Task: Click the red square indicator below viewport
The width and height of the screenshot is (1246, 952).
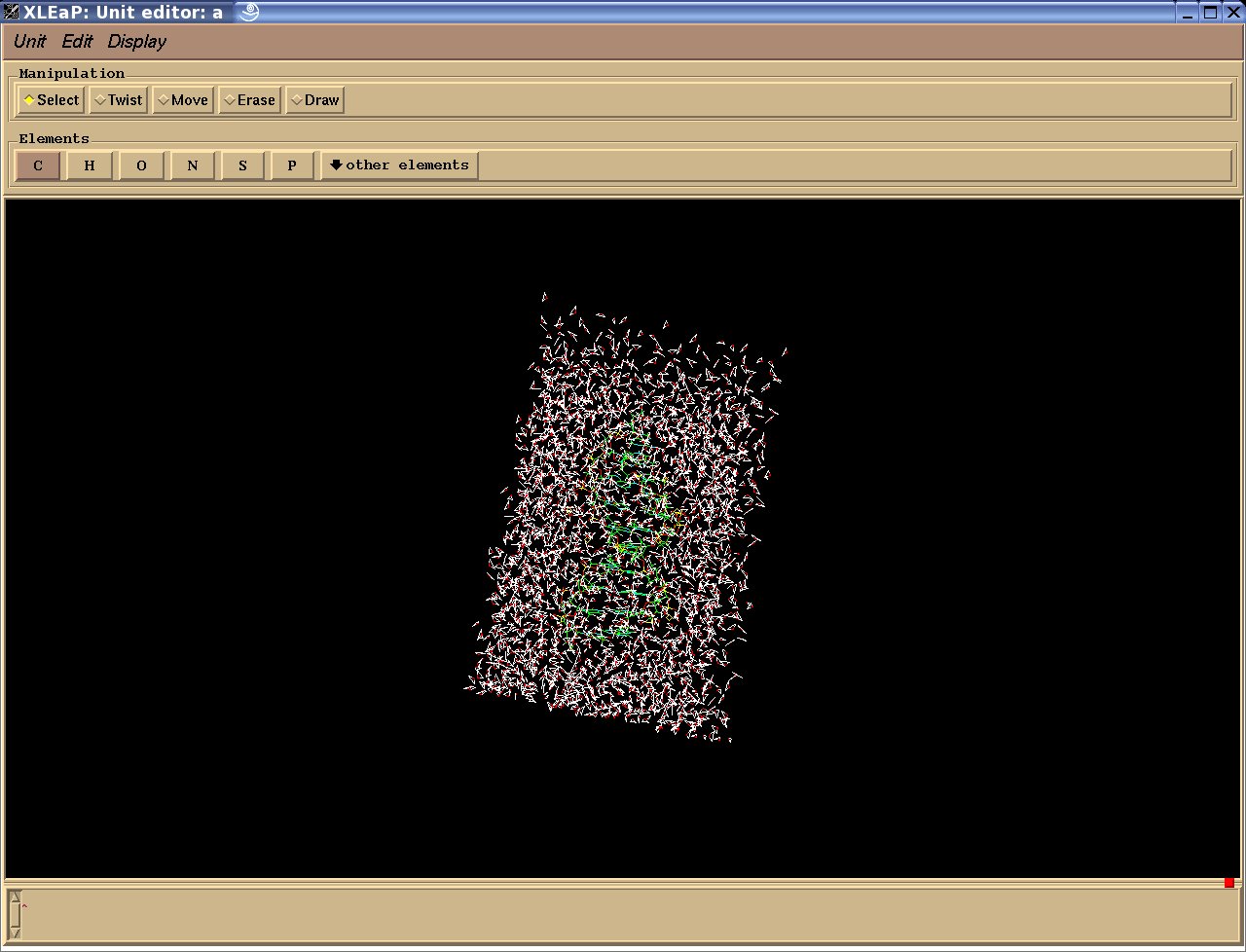Action: pyautogui.click(x=1229, y=883)
